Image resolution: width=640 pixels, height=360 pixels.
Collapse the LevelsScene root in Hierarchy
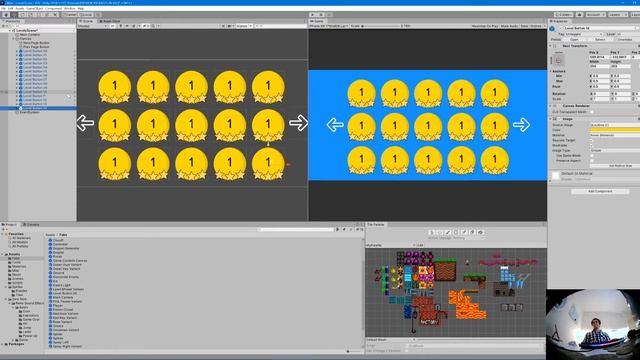tap(10, 31)
